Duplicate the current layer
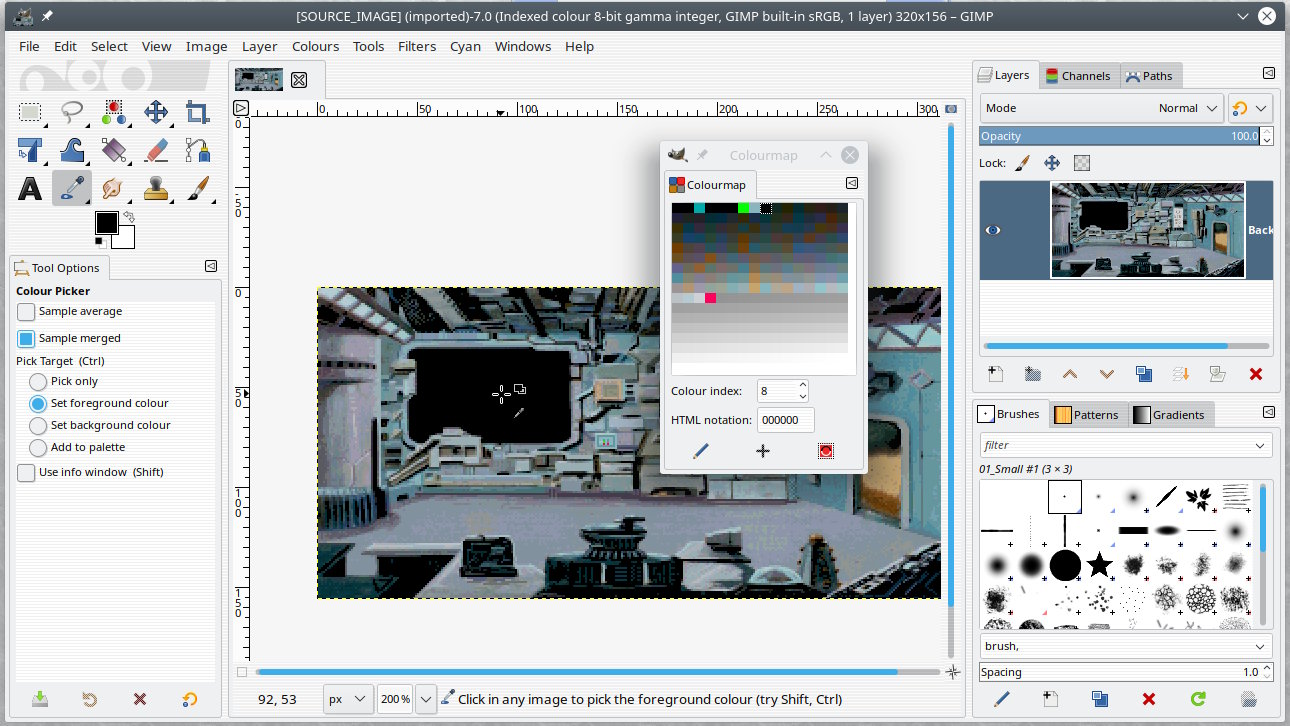1290x726 pixels. pos(1144,374)
